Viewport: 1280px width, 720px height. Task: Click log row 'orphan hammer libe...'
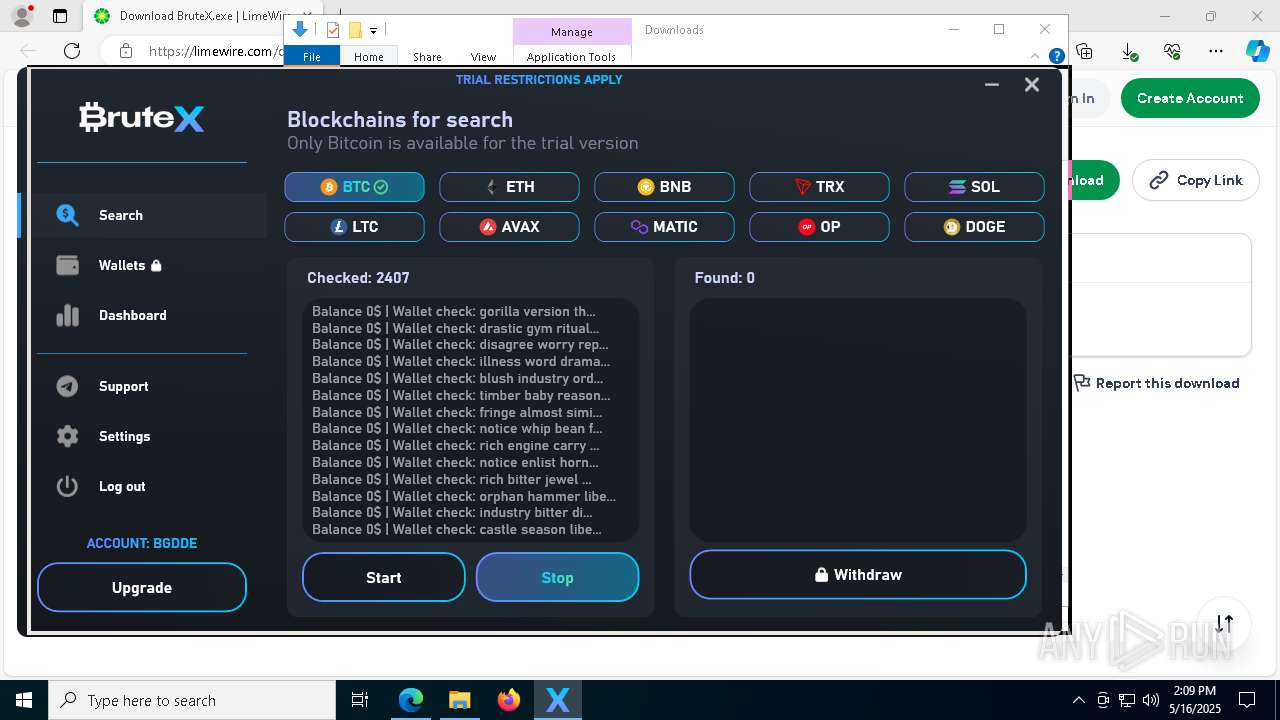pos(464,496)
